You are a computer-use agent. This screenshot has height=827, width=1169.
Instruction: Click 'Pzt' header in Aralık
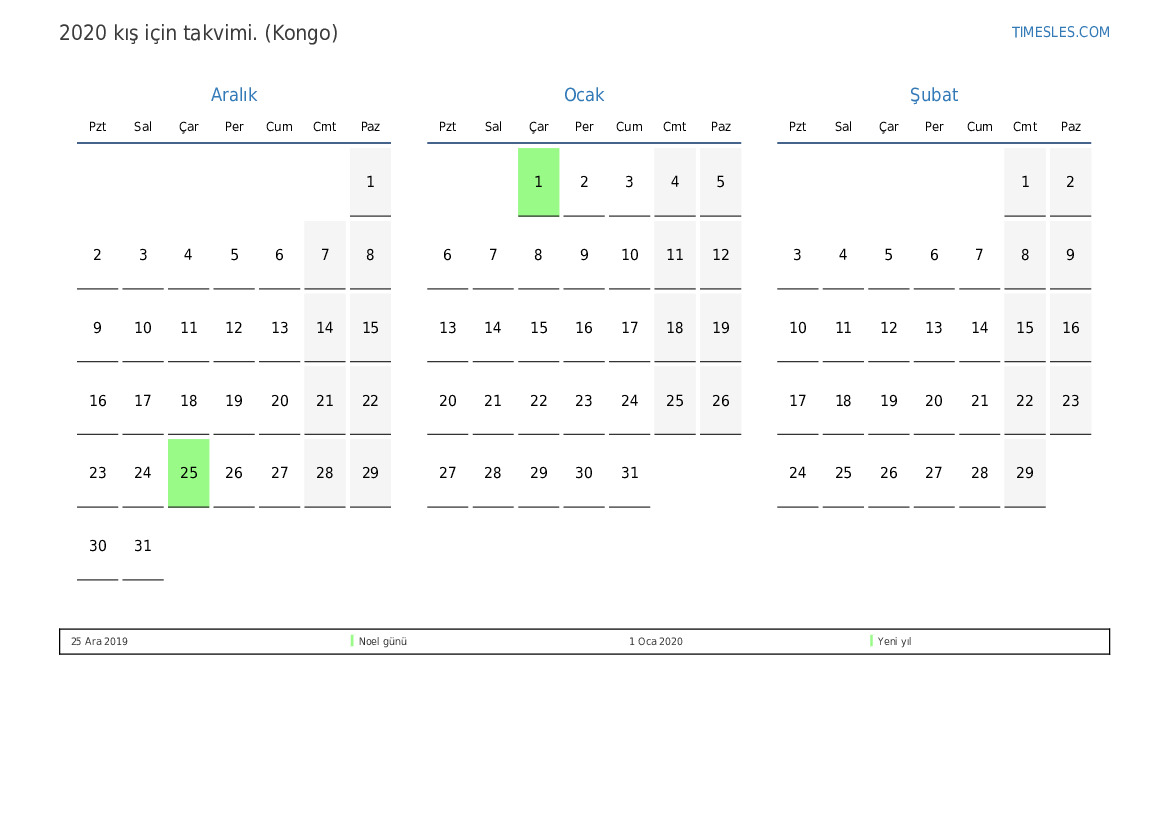(98, 127)
